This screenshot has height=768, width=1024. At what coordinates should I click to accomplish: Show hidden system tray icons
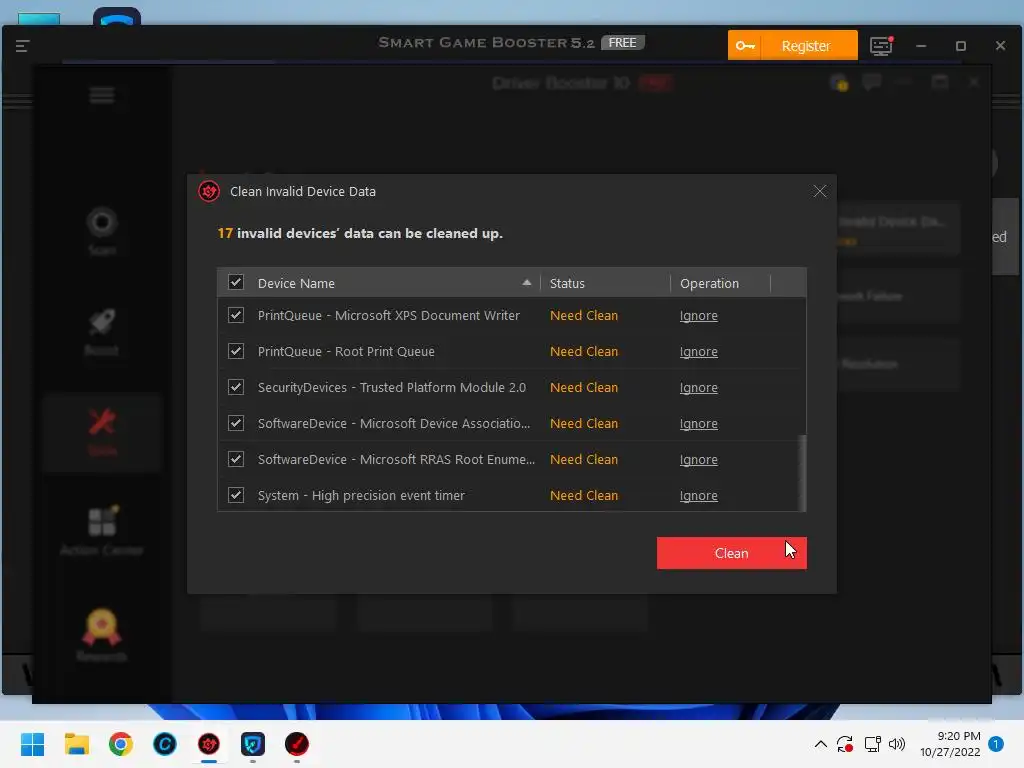821,744
